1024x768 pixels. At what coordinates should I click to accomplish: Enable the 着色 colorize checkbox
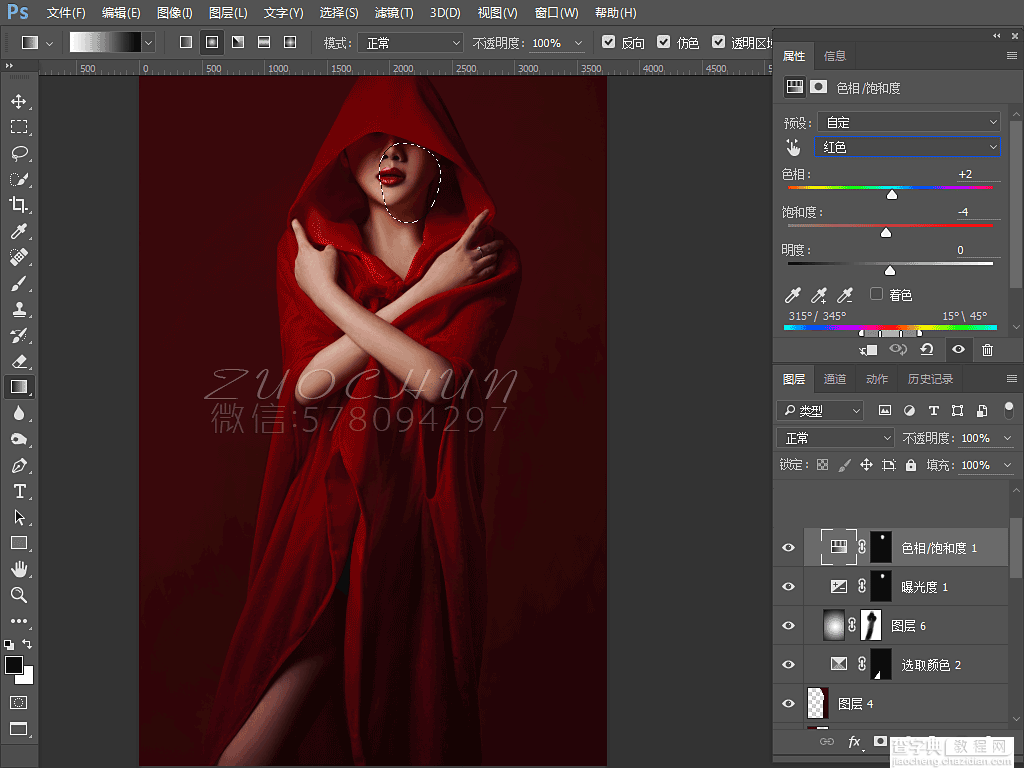876,294
